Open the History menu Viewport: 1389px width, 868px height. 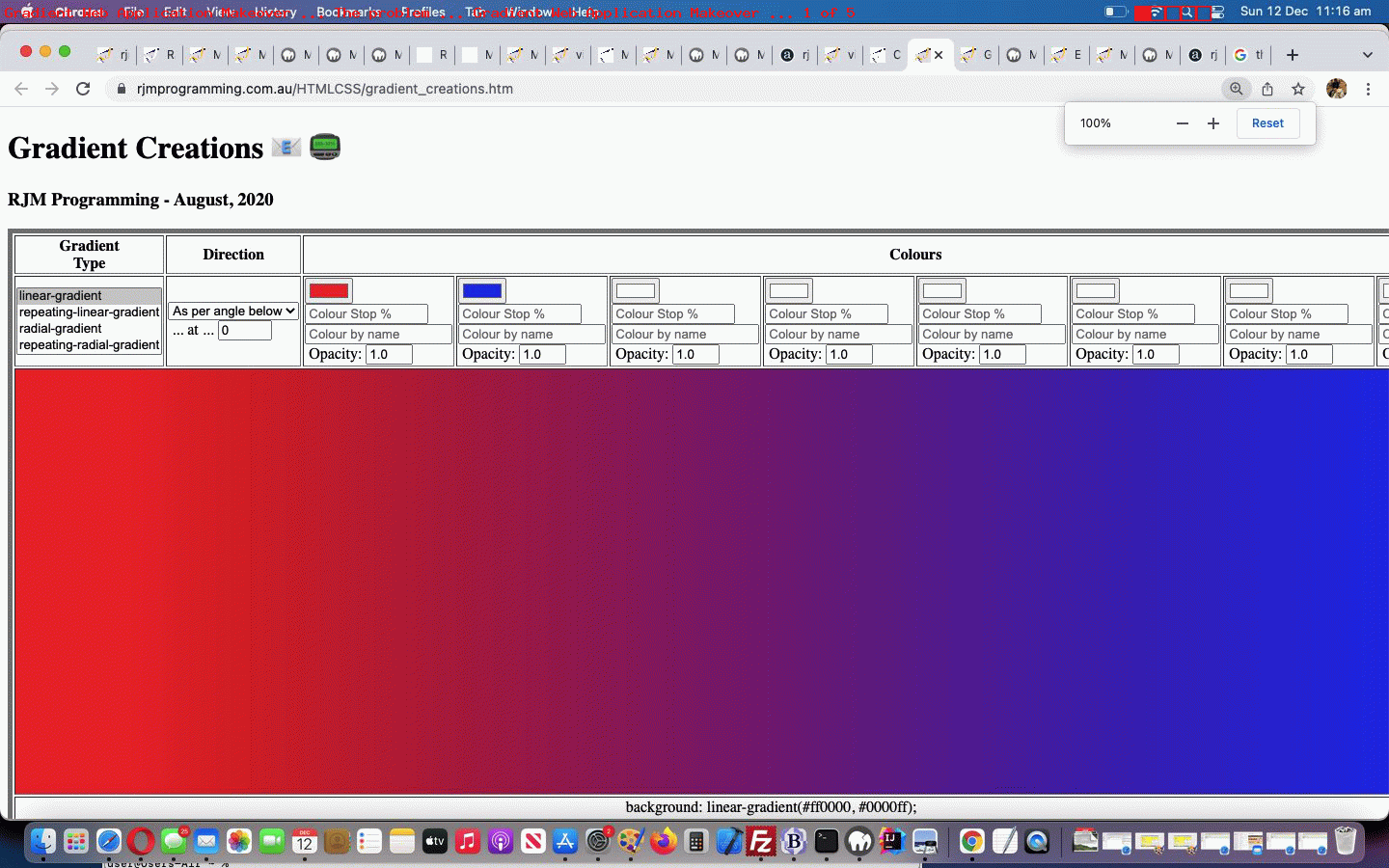(275, 12)
